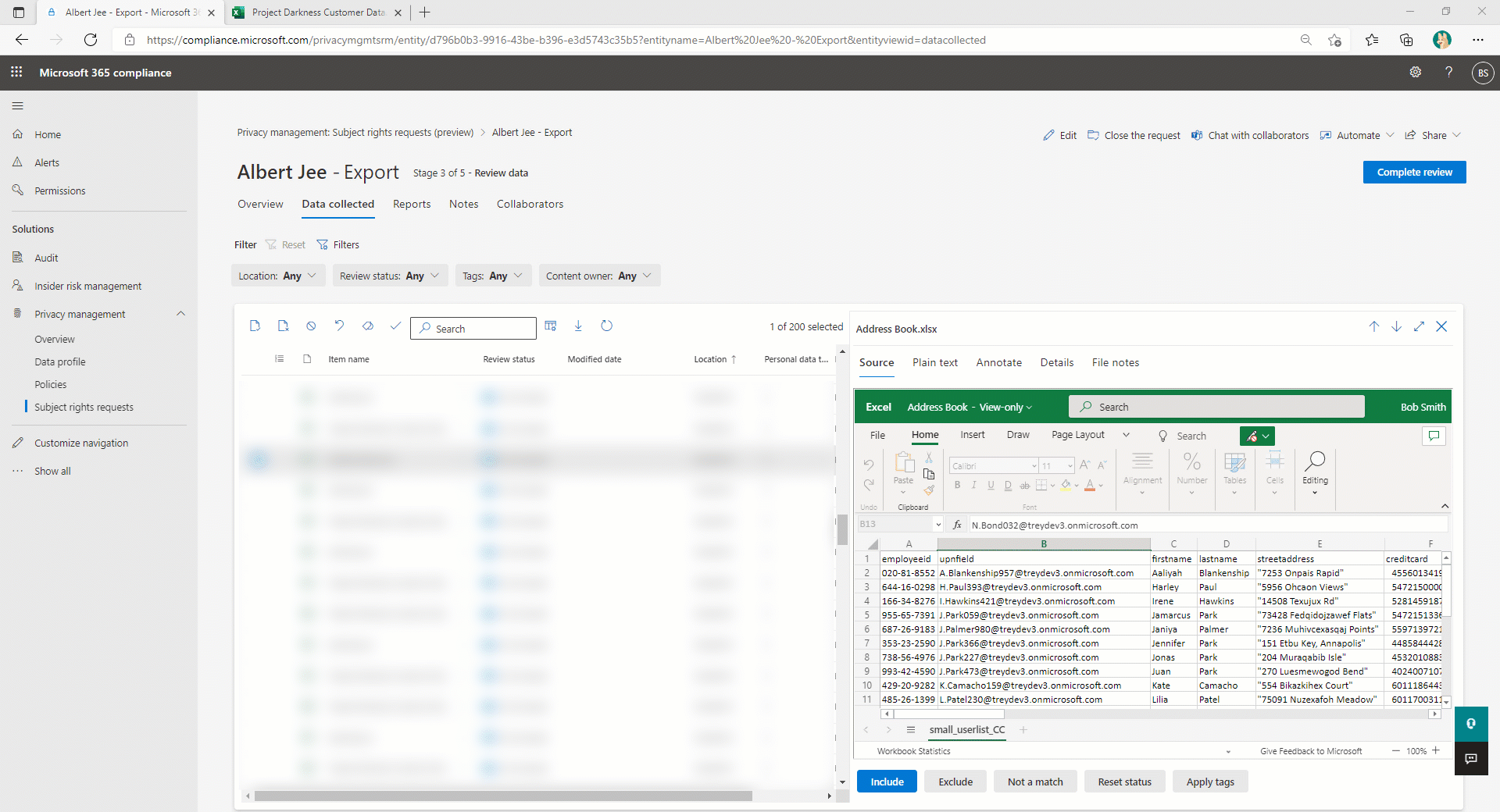Open the Review status: Any filter dropdown
Image resolution: width=1500 pixels, height=812 pixels.
pos(390,276)
